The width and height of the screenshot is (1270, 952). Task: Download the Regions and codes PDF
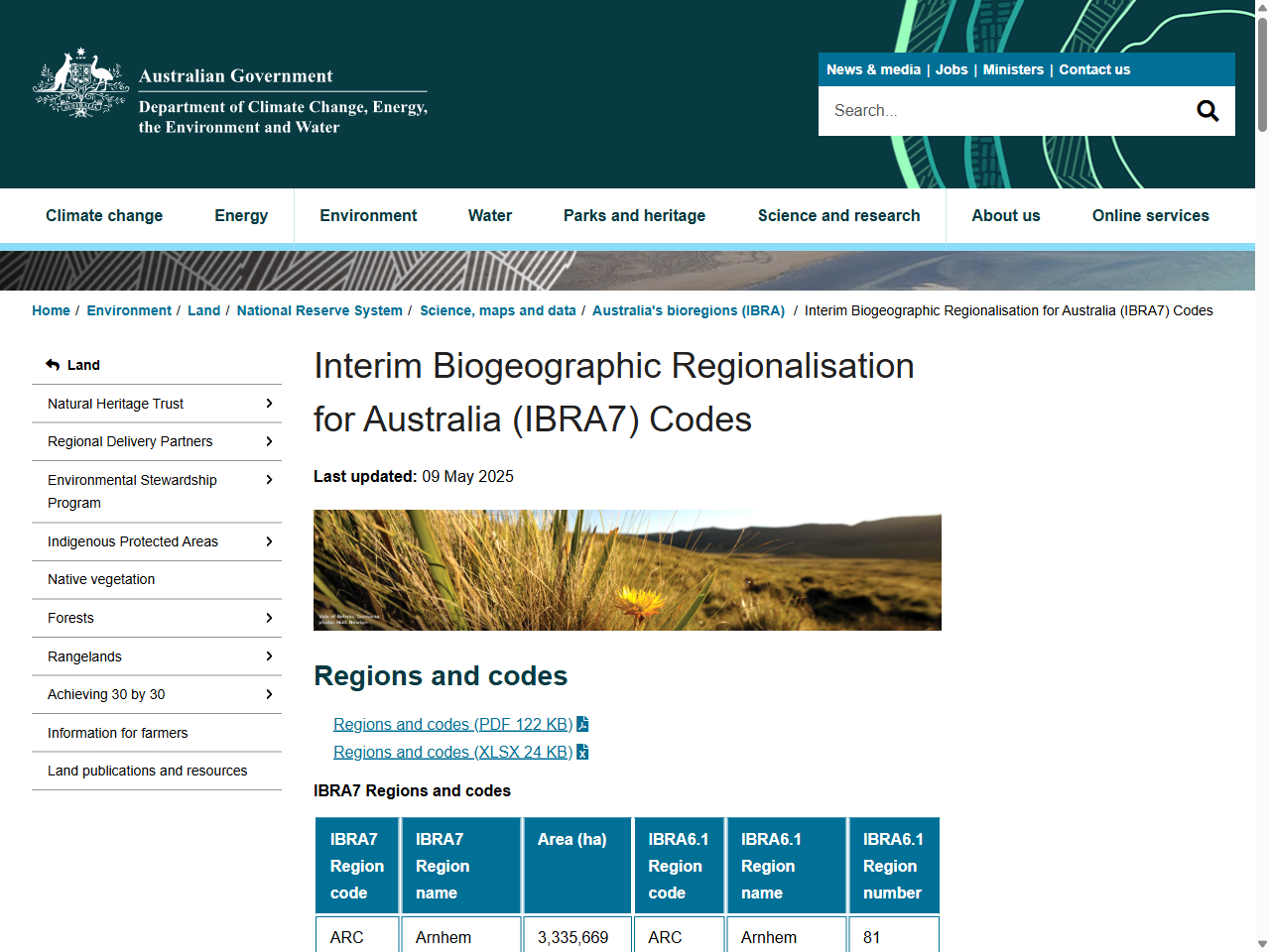point(451,724)
